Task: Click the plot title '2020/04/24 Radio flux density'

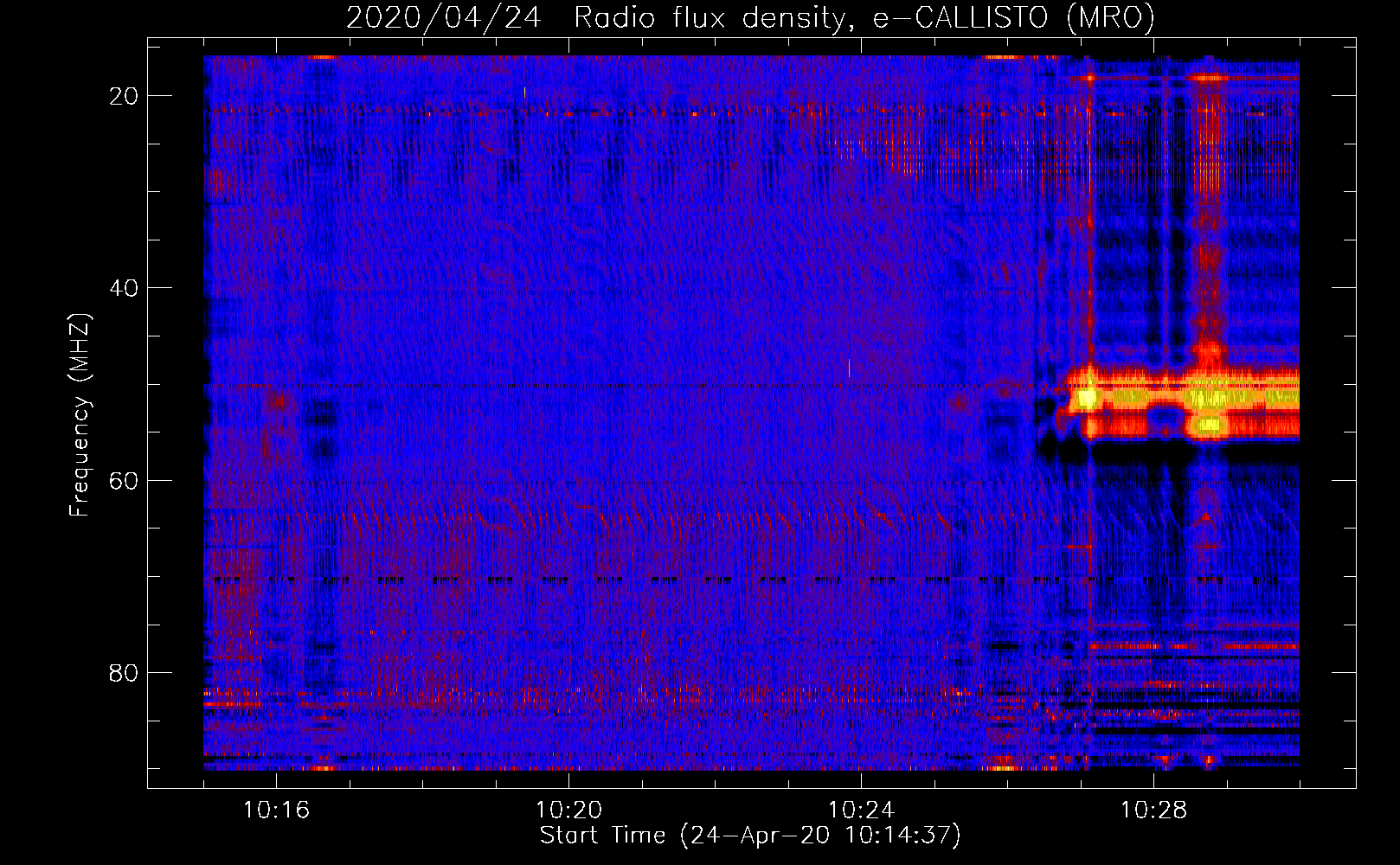Action: coord(750,17)
